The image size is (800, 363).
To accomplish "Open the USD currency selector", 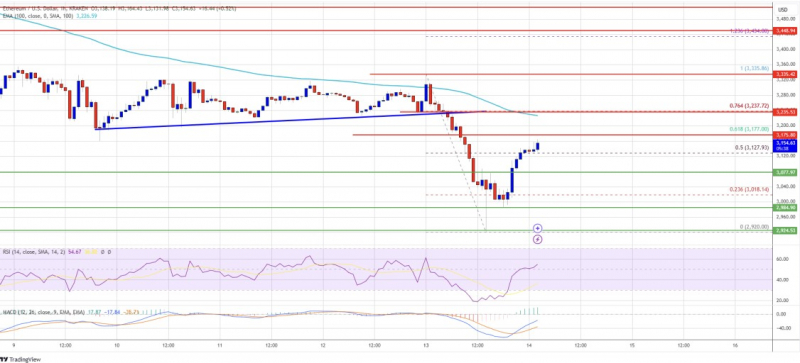I will point(782,10).
